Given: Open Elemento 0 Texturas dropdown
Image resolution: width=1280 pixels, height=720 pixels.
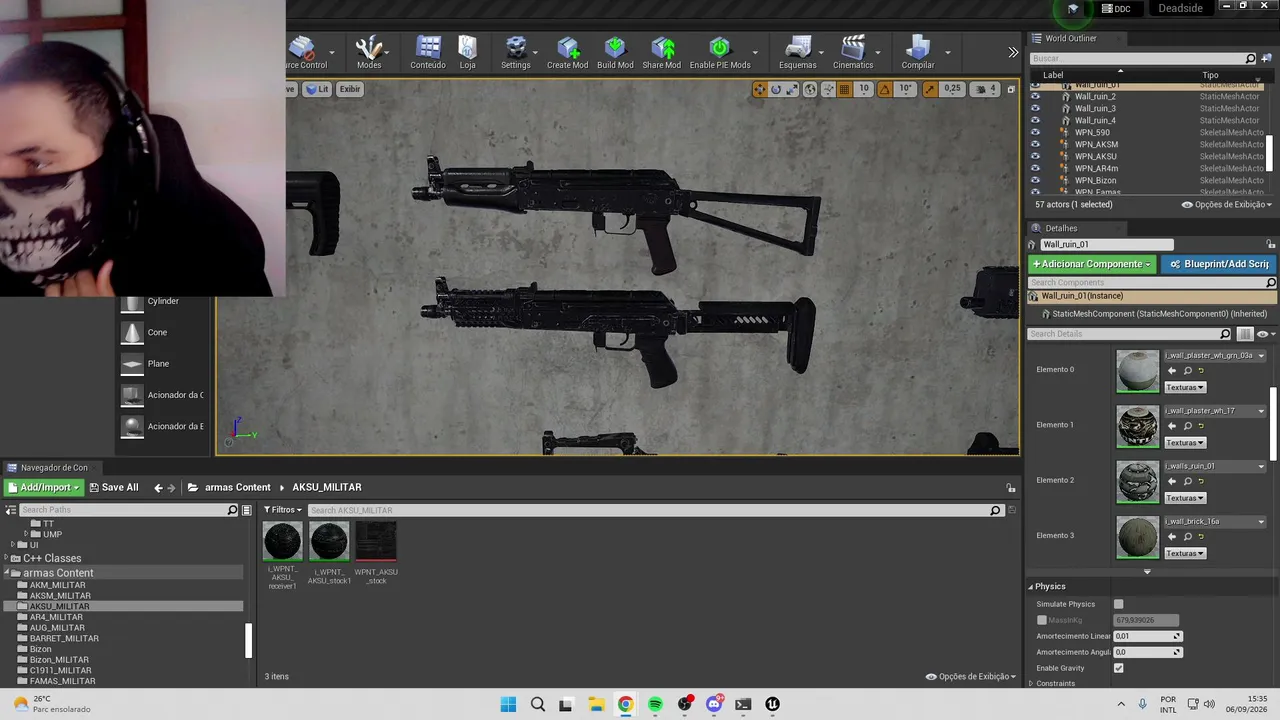Looking at the screenshot, I should (1185, 387).
